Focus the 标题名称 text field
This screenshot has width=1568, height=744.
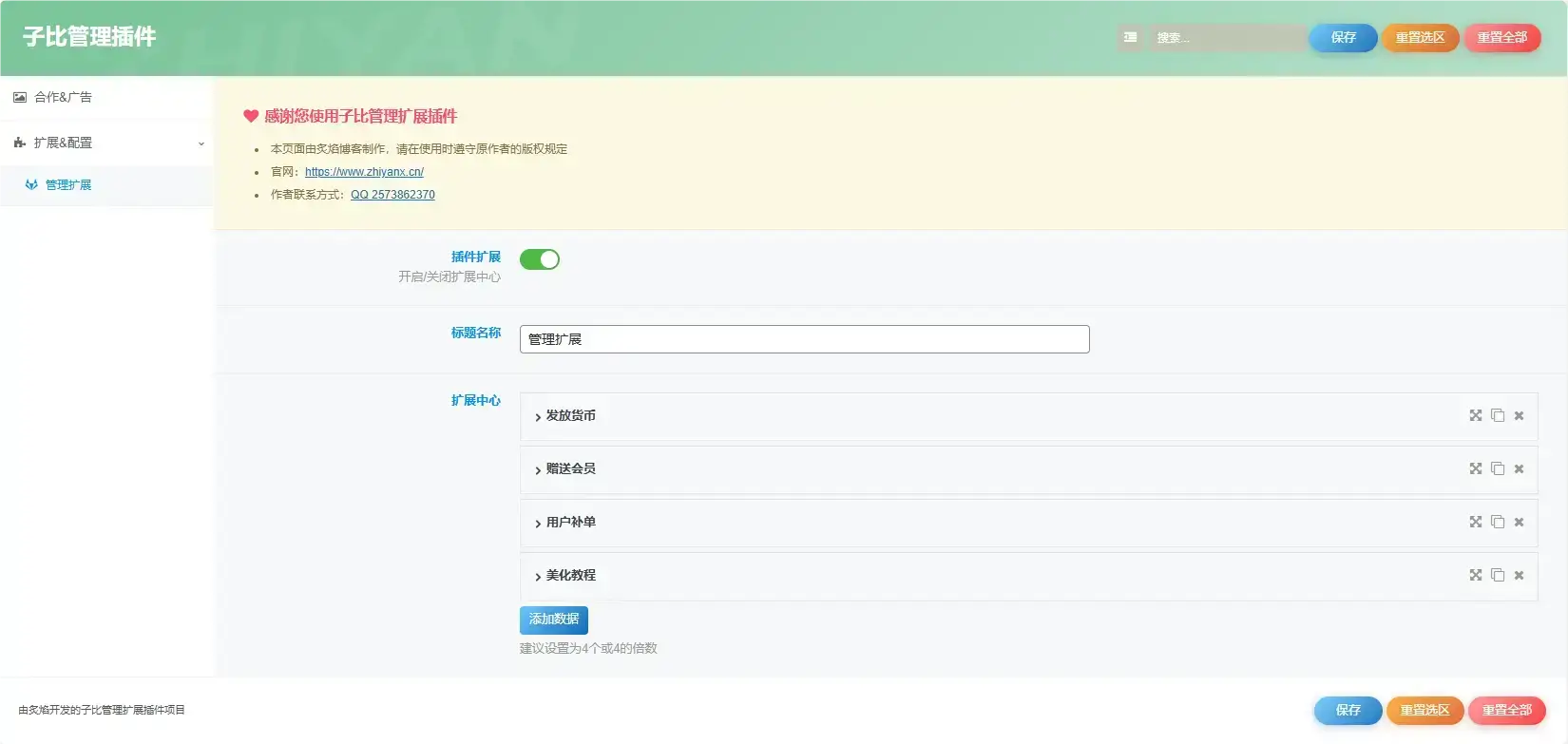[x=804, y=339]
